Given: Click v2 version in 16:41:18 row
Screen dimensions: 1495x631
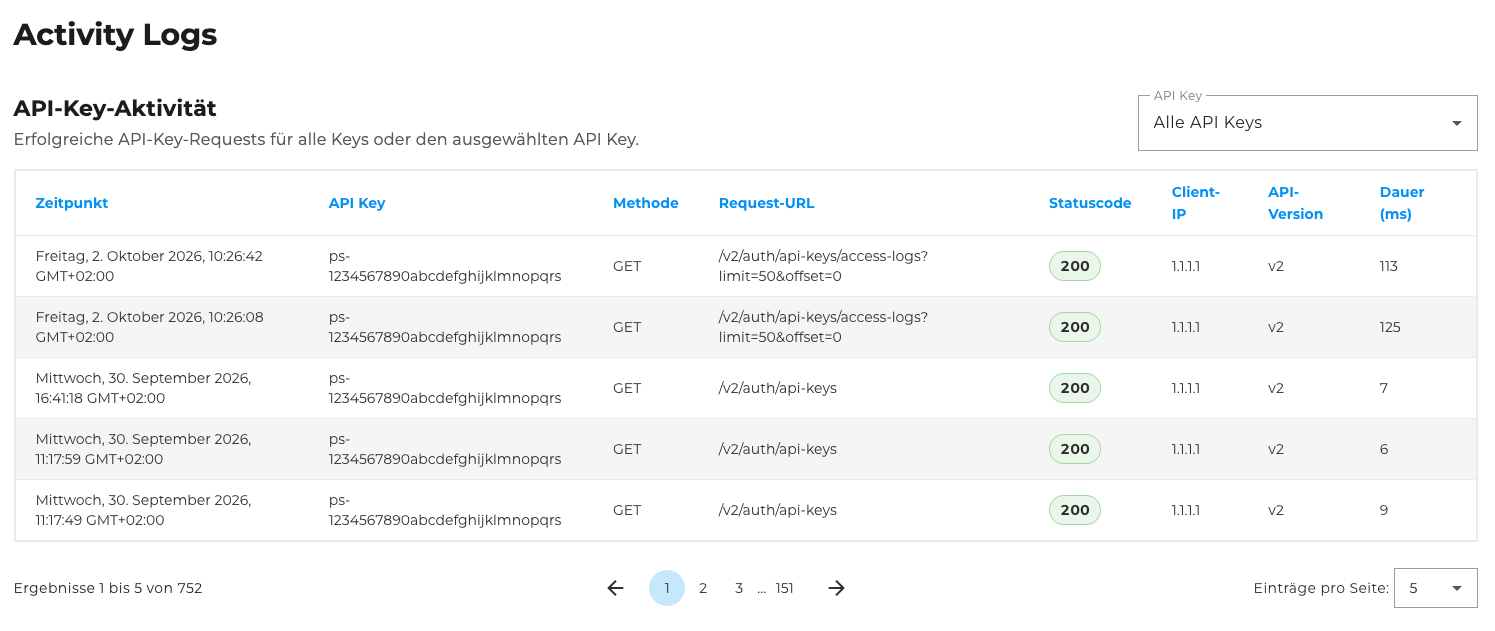Looking at the screenshot, I should [1276, 388].
